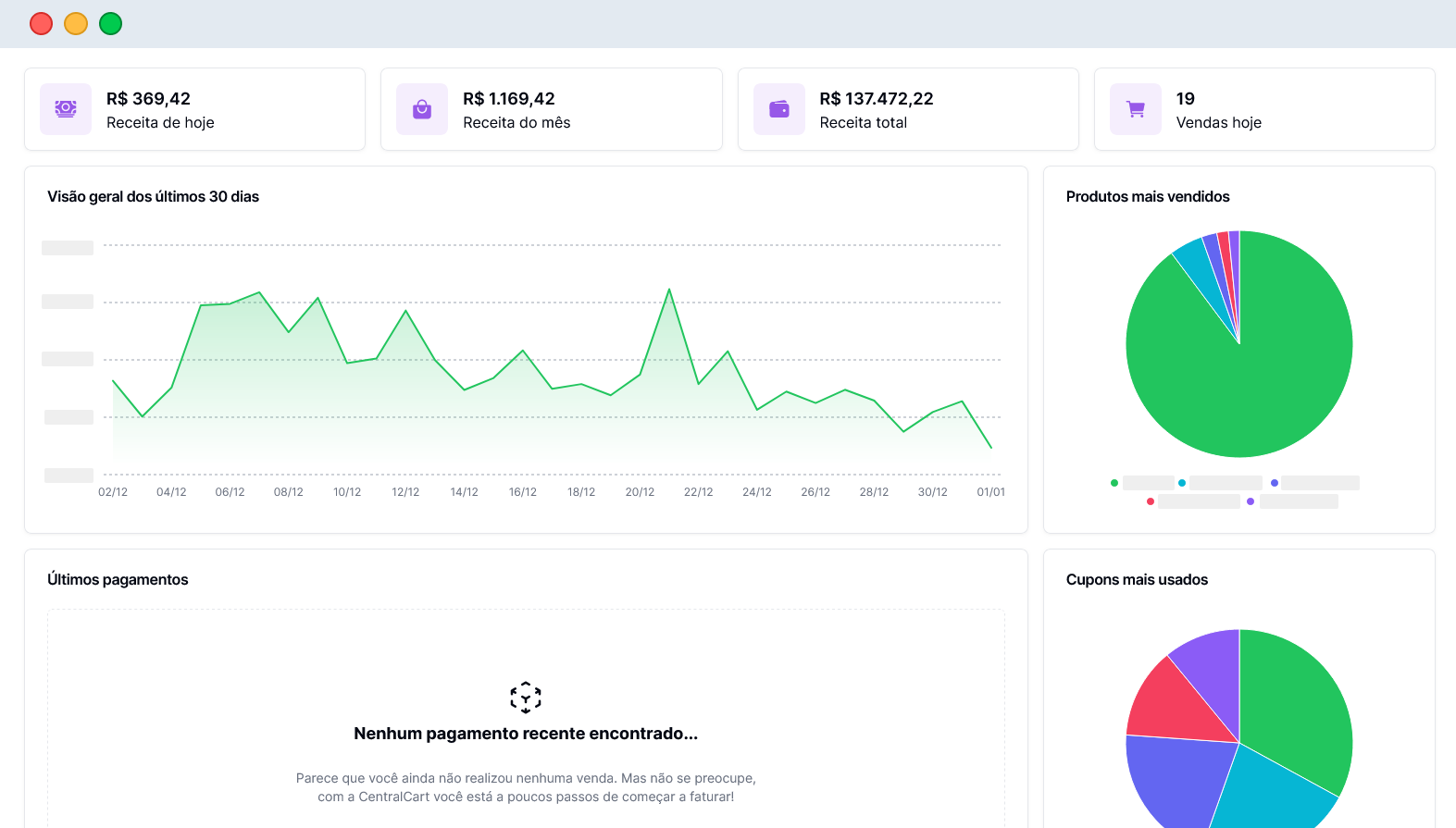Click the shopping bag icon for Receita do mês
This screenshot has height=828, width=1456.
[x=422, y=109]
